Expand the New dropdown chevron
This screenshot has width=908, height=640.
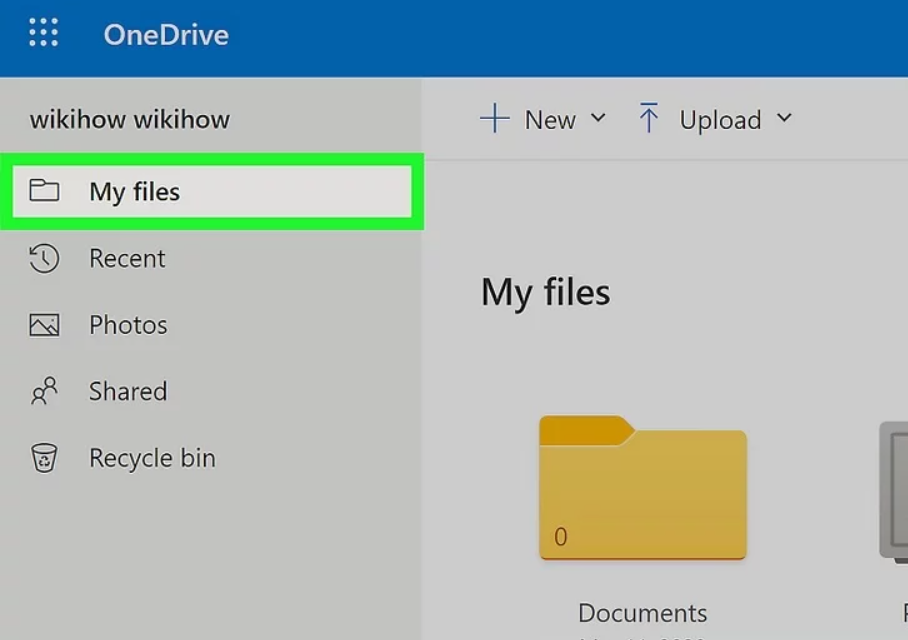[x=598, y=118]
